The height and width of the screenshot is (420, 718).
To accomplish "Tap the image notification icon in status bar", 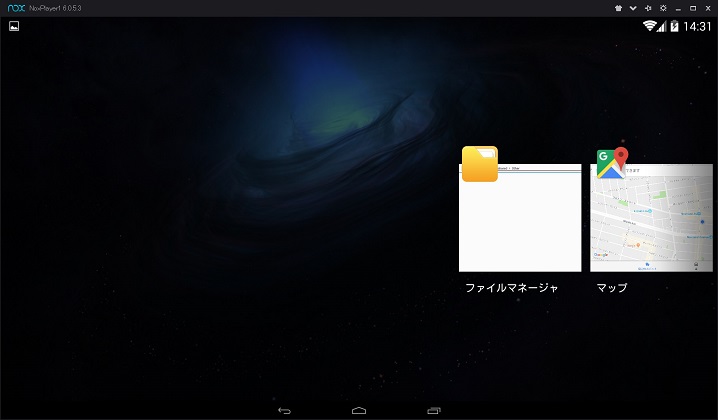I will click(14, 26).
